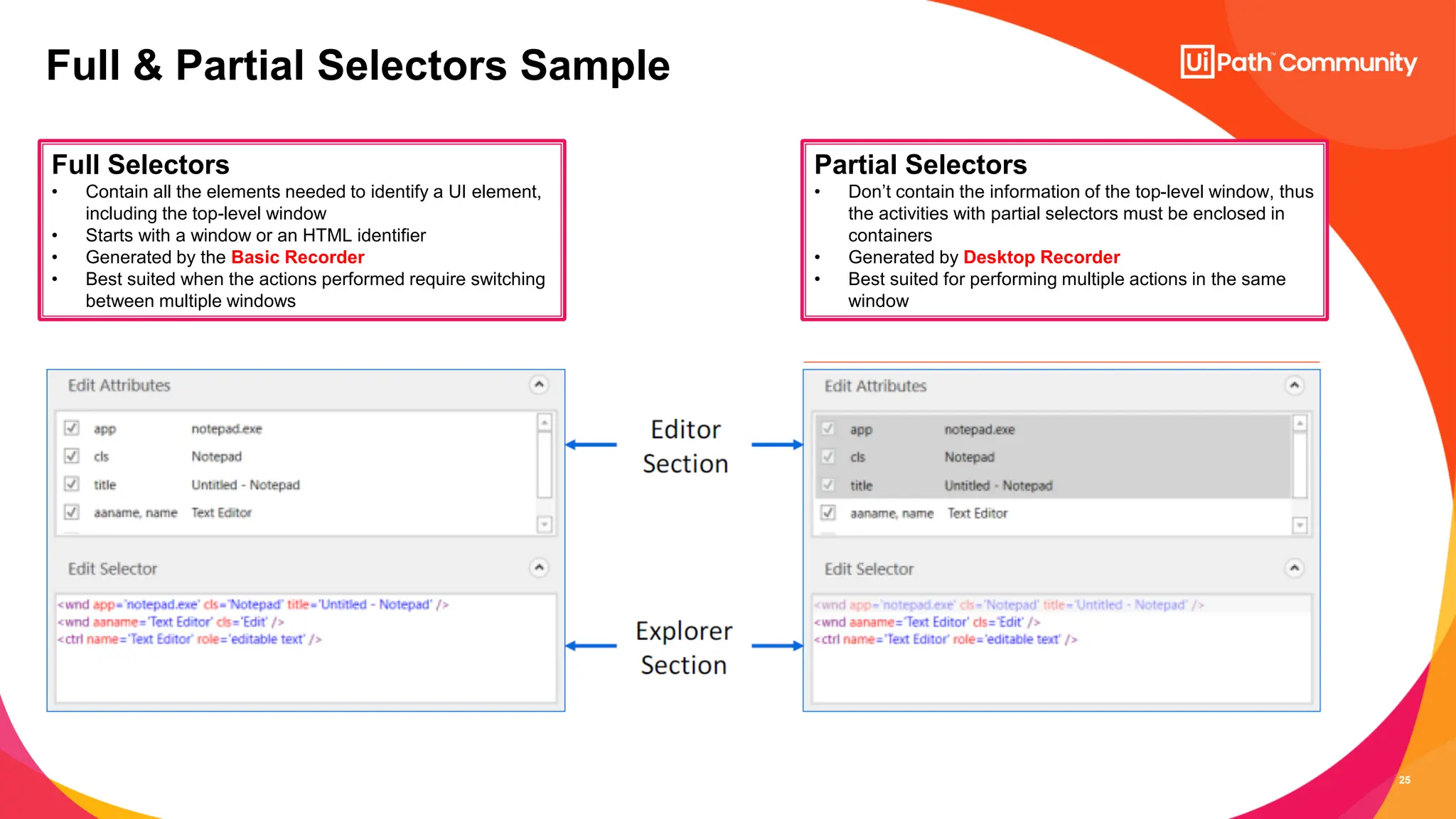Collapse left Edit Selector panel chevron
Viewport: 1456px width, 819px height.
pyautogui.click(x=539, y=567)
